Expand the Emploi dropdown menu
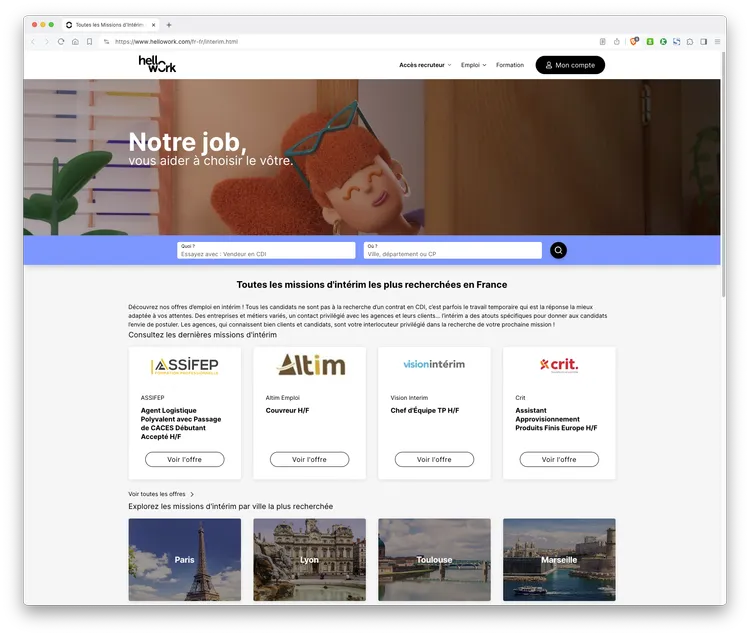This screenshot has height=636, width=750. (x=474, y=65)
